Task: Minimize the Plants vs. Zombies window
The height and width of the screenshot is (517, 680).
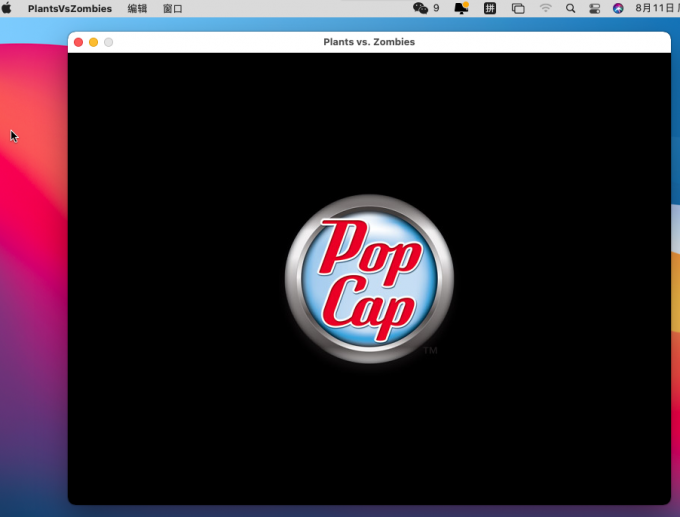Action: [94, 42]
